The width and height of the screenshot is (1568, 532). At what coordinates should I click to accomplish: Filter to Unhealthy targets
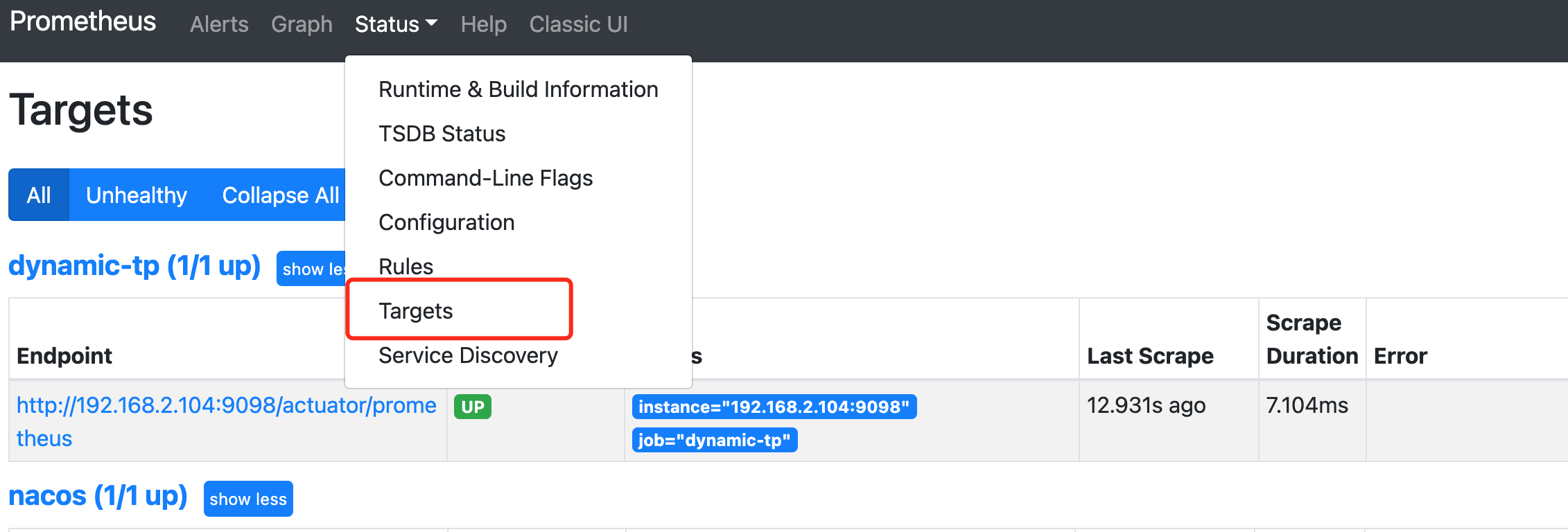137,195
